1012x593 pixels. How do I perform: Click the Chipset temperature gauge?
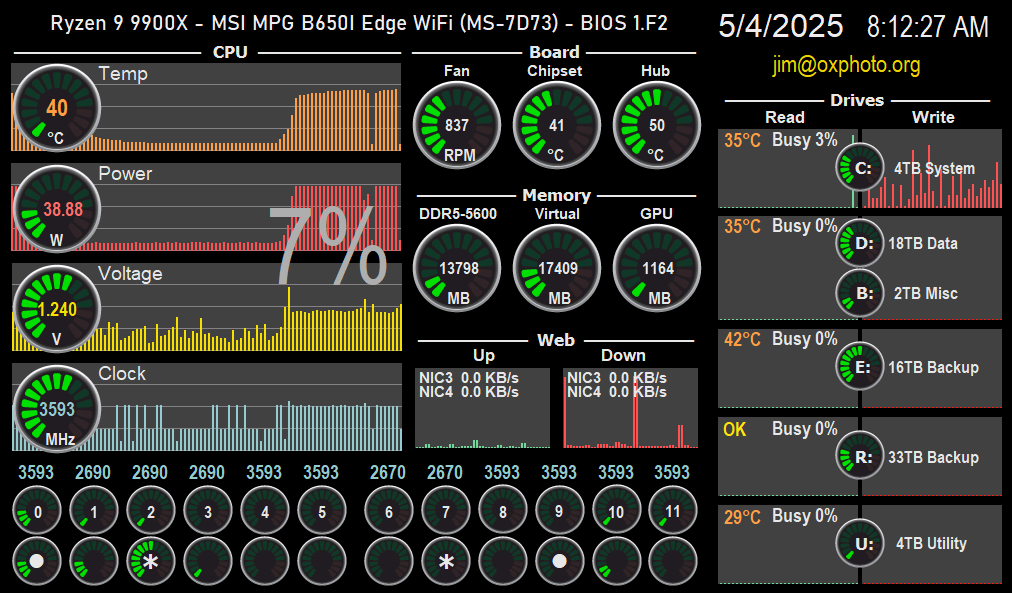click(x=557, y=126)
